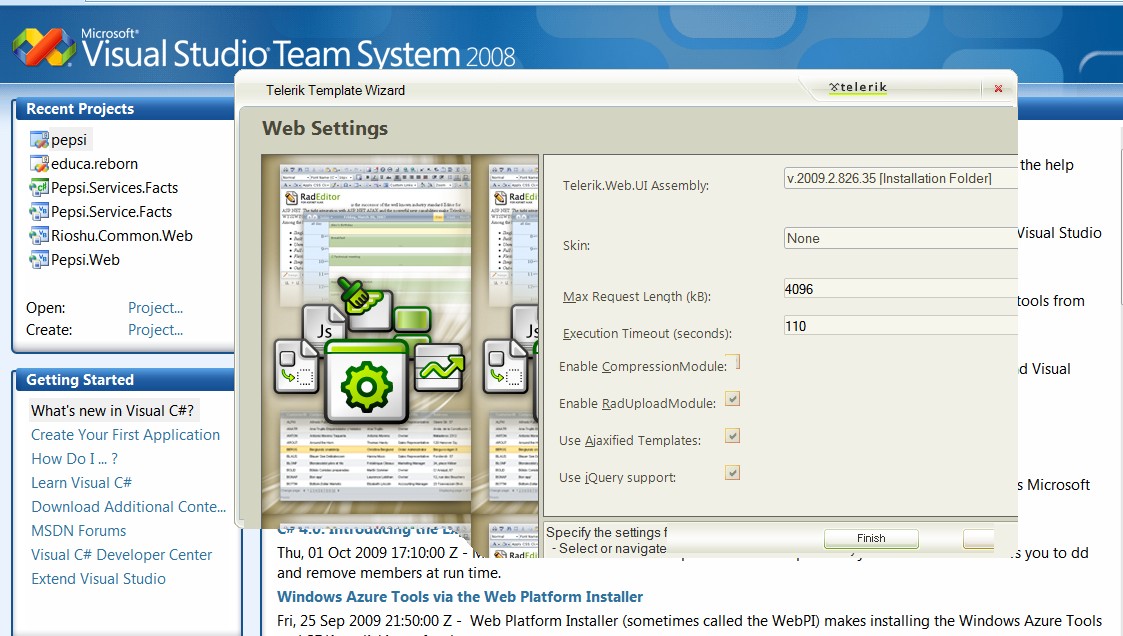Viewport: 1123px width, 636px height.
Task: Toggle the Use Ajaxified Templates checkbox
Action: click(732, 435)
